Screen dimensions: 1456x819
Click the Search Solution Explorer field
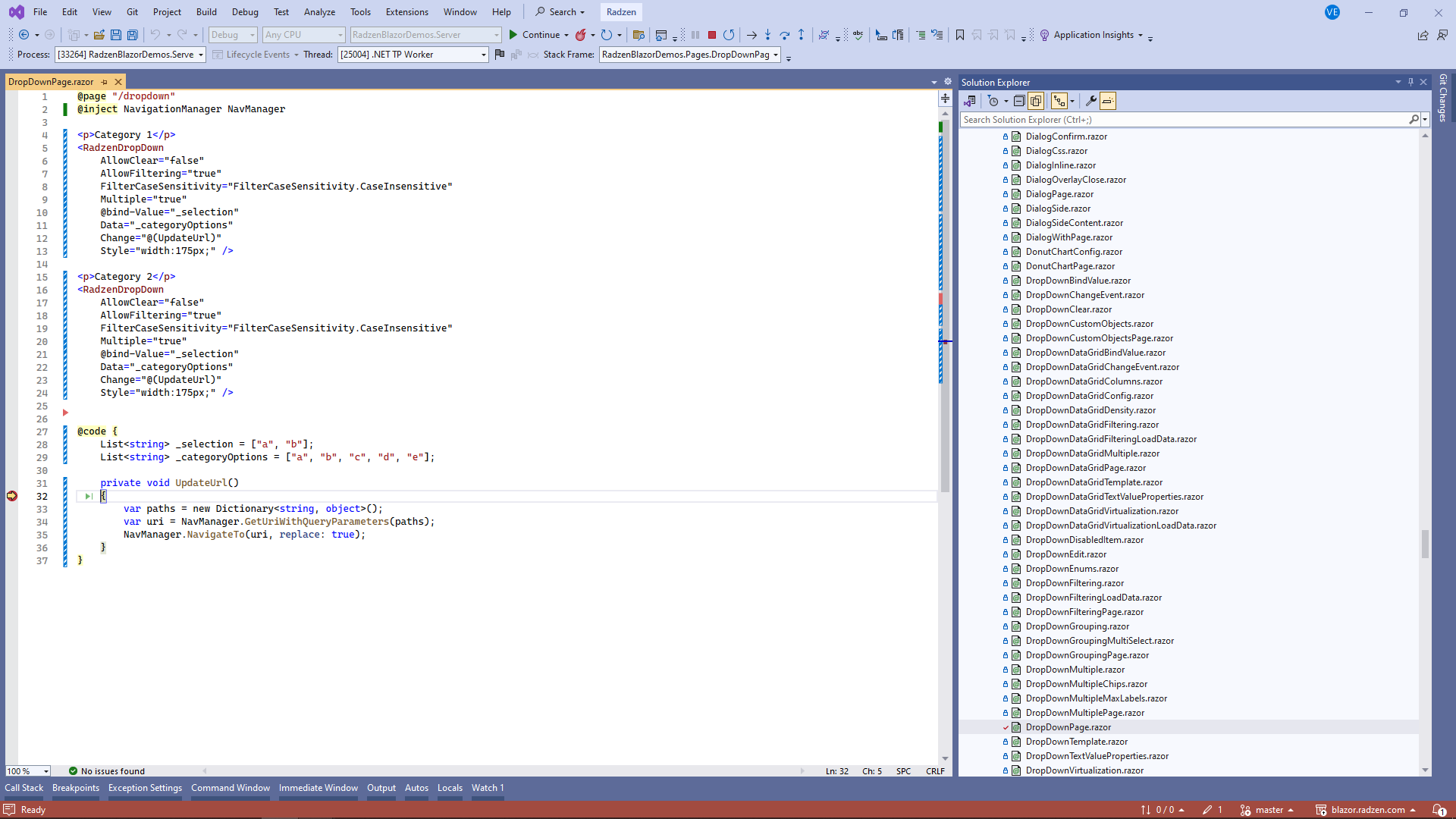1183,119
